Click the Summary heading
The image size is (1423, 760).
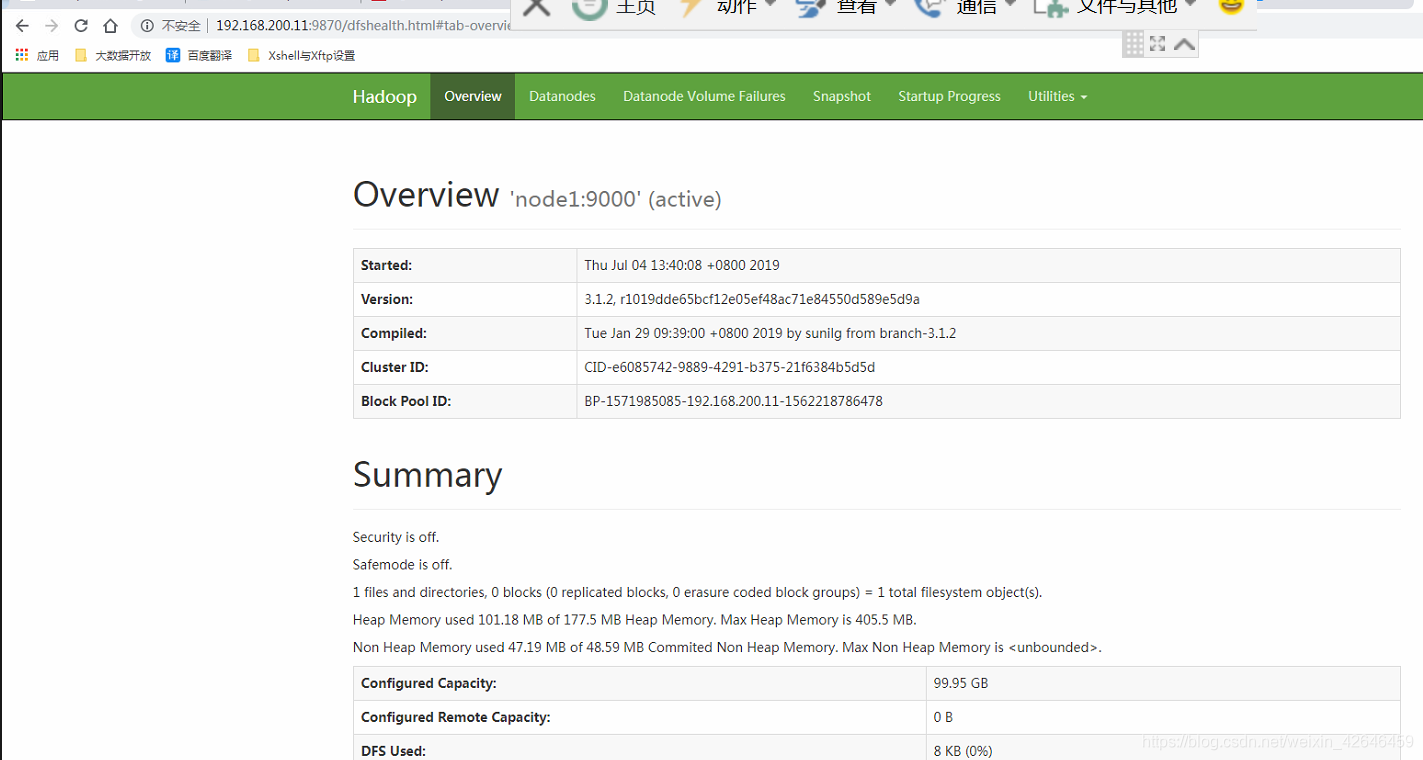427,475
